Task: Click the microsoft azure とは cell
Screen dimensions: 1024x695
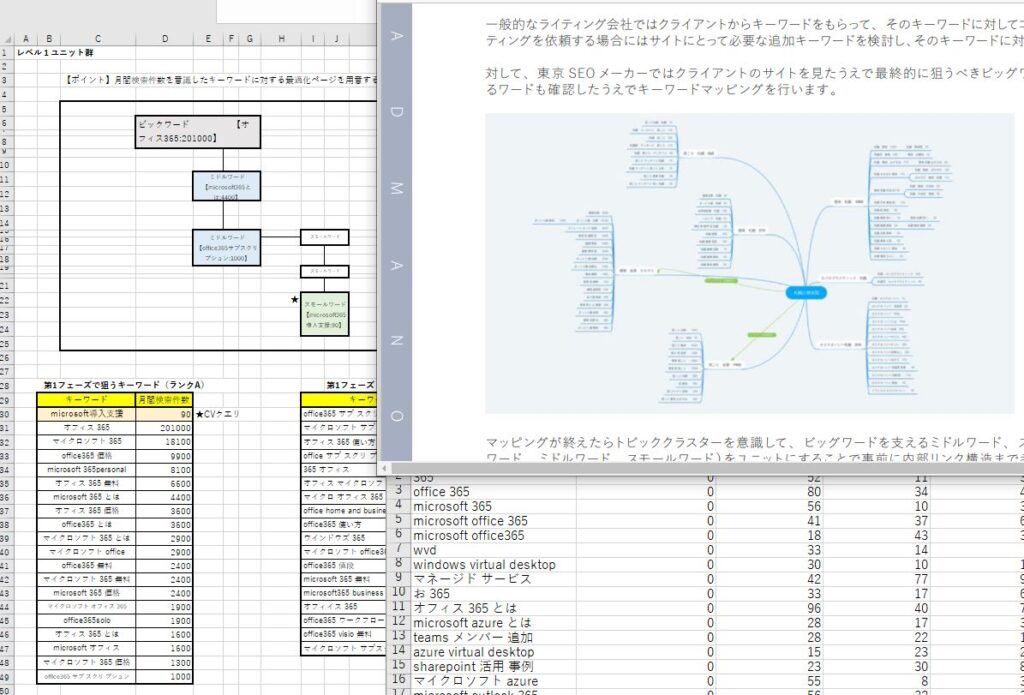Action: [x=493, y=622]
